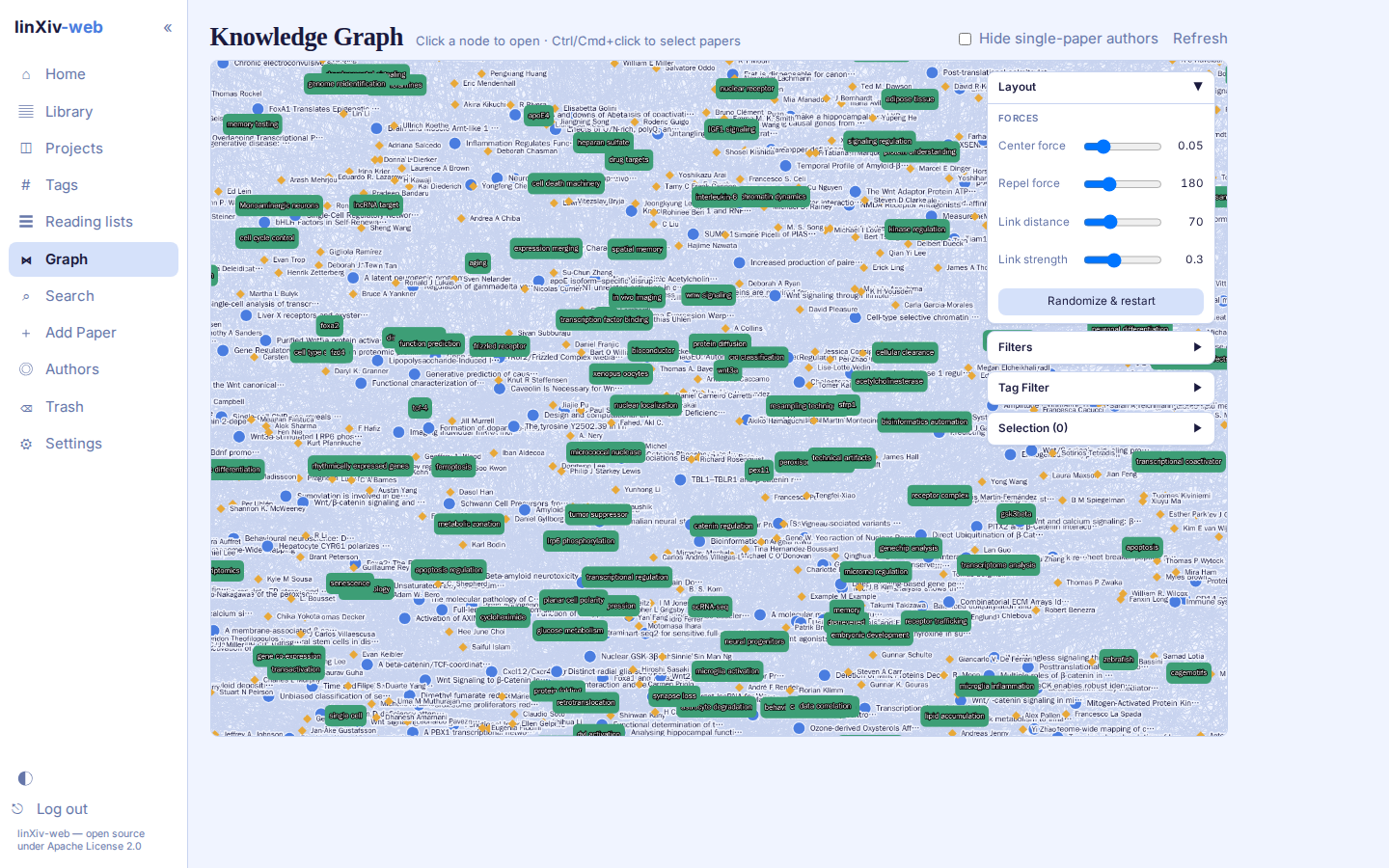Adjust the Link strength slider
Image resolution: width=1389 pixels, height=868 pixels.
1123,259
